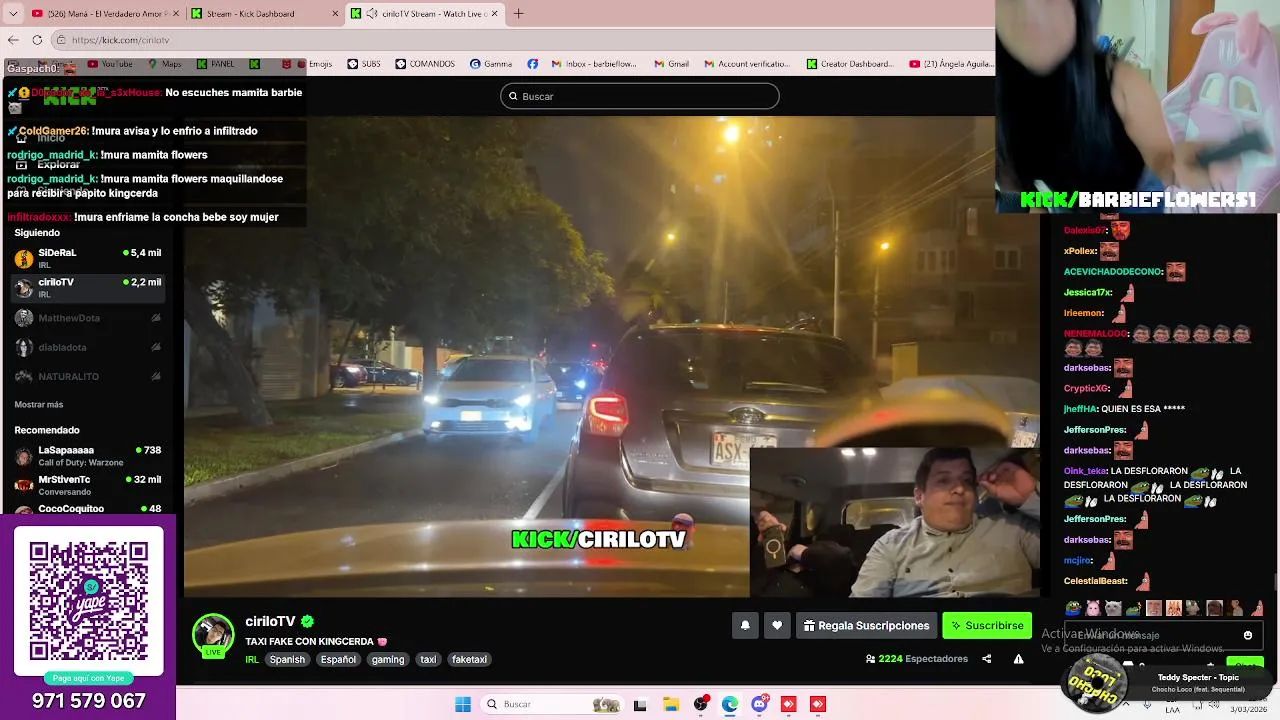1280x720 pixels.
Task: Click the Suscribirse button
Action: 987,625
